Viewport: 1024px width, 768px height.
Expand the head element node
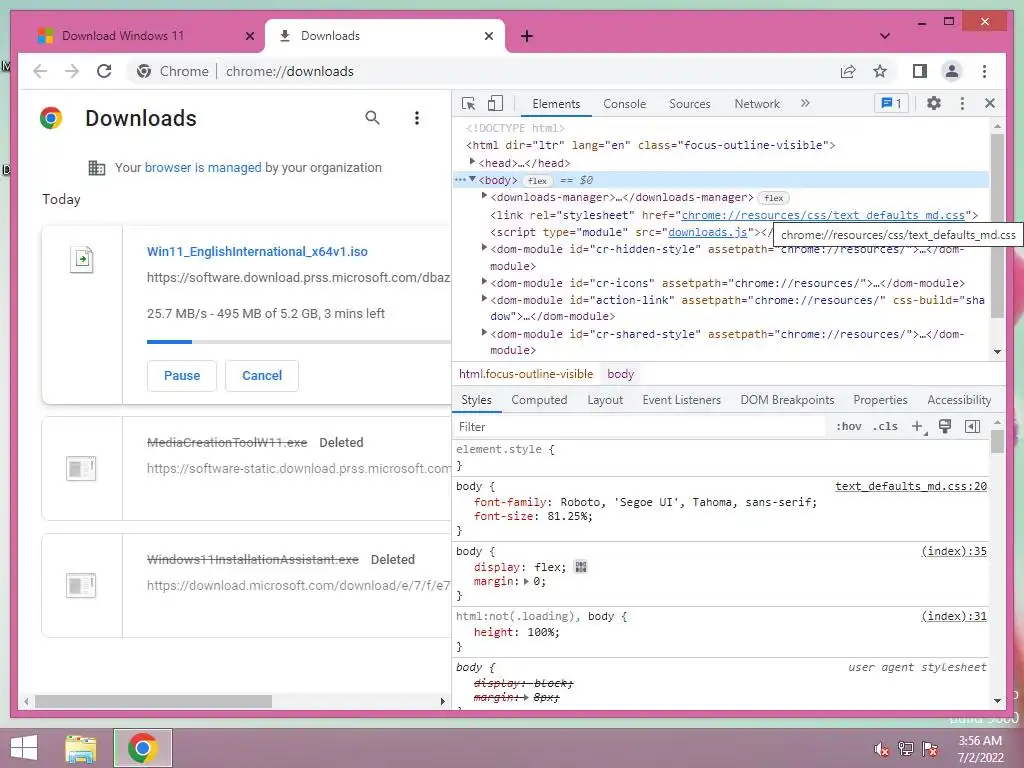click(x=472, y=162)
